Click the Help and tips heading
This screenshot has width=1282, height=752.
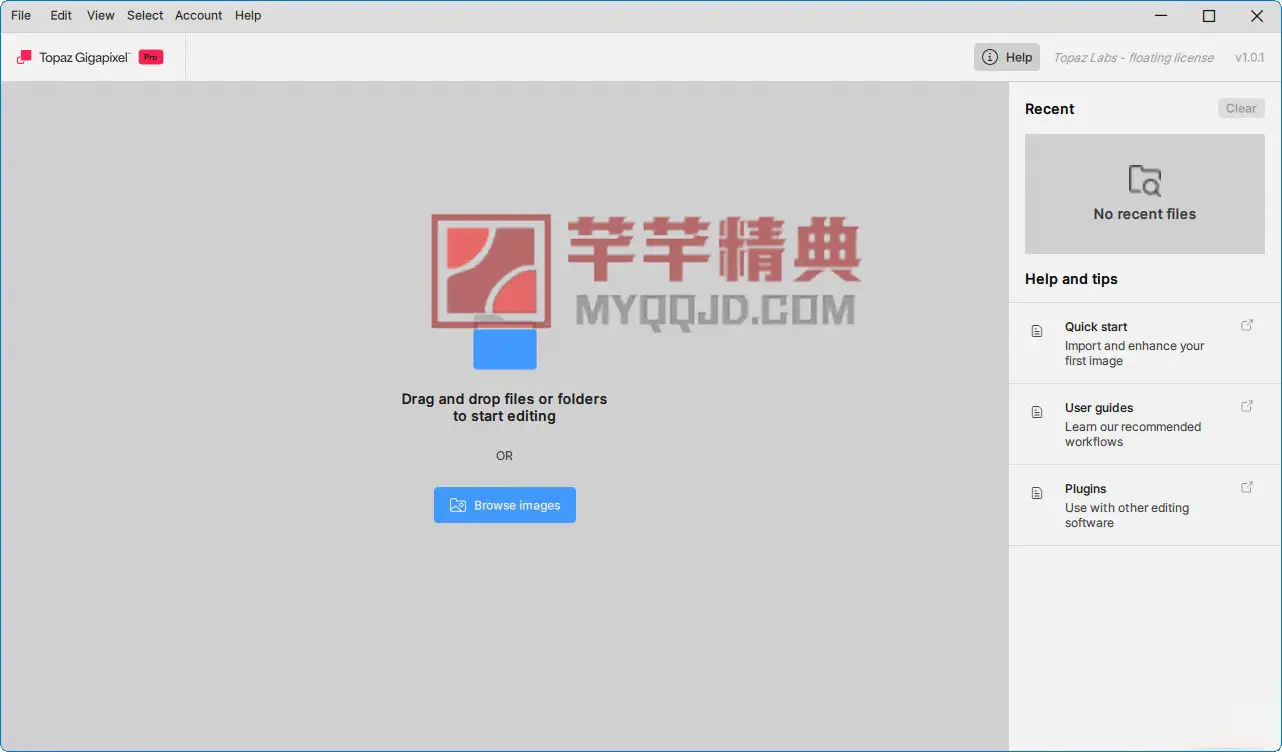coord(1071,279)
